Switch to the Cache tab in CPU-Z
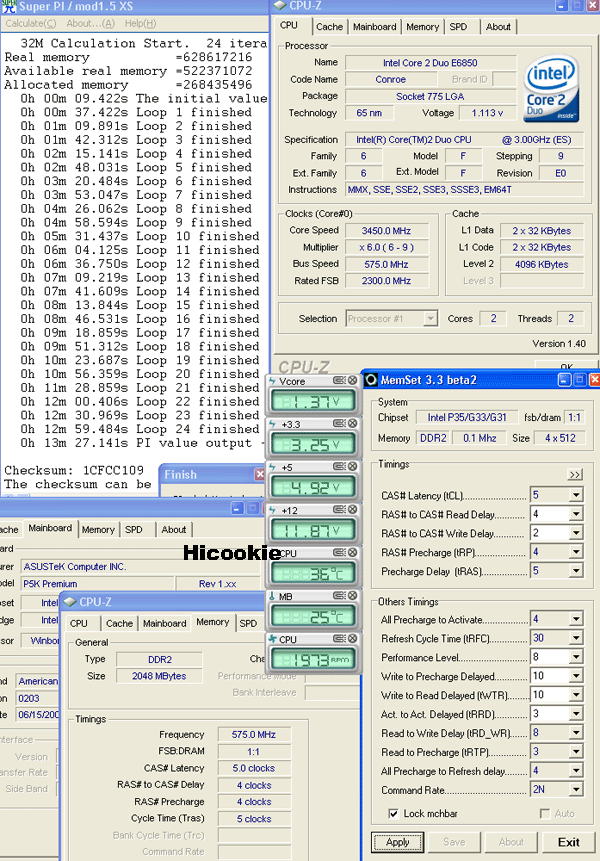Screen dimensions: 600x861 [x=330, y=27]
